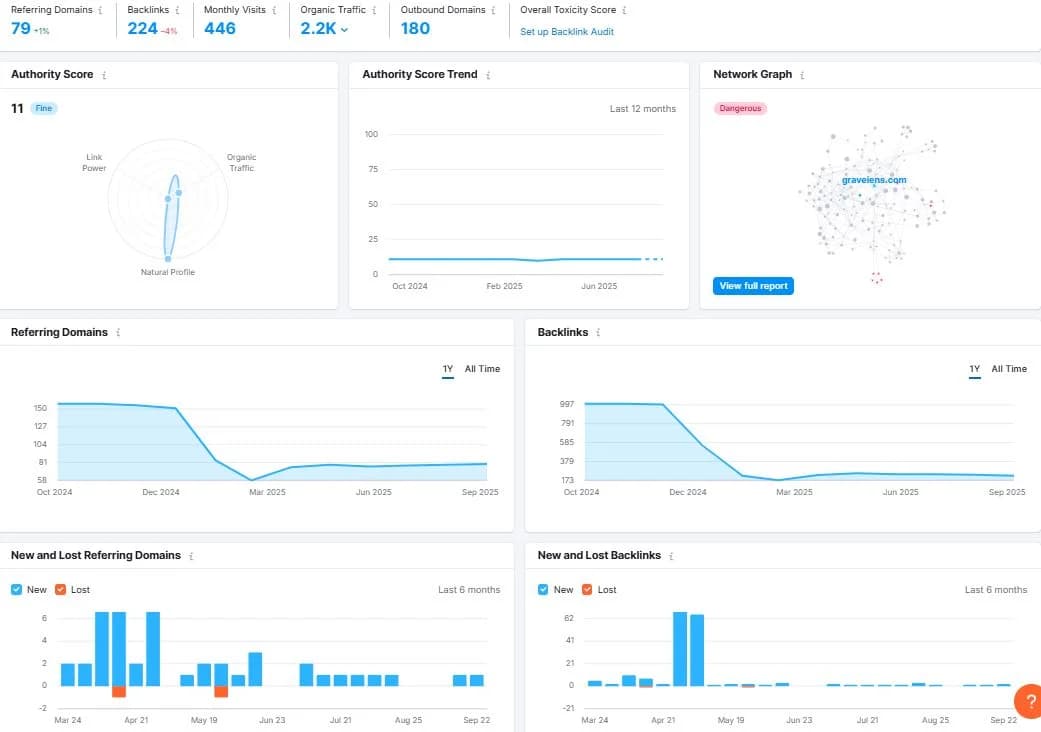Click Last 6 months label in Referring Domains
Viewport: 1041px width, 732px height.
pos(469,590)
